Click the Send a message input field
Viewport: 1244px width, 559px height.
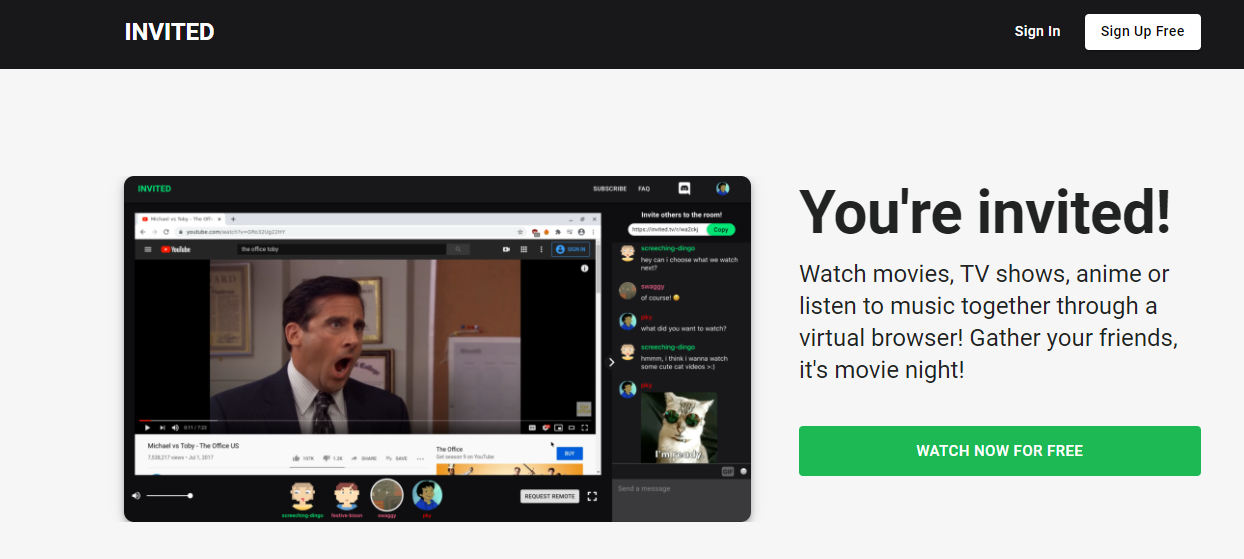(x=680, y=489)
